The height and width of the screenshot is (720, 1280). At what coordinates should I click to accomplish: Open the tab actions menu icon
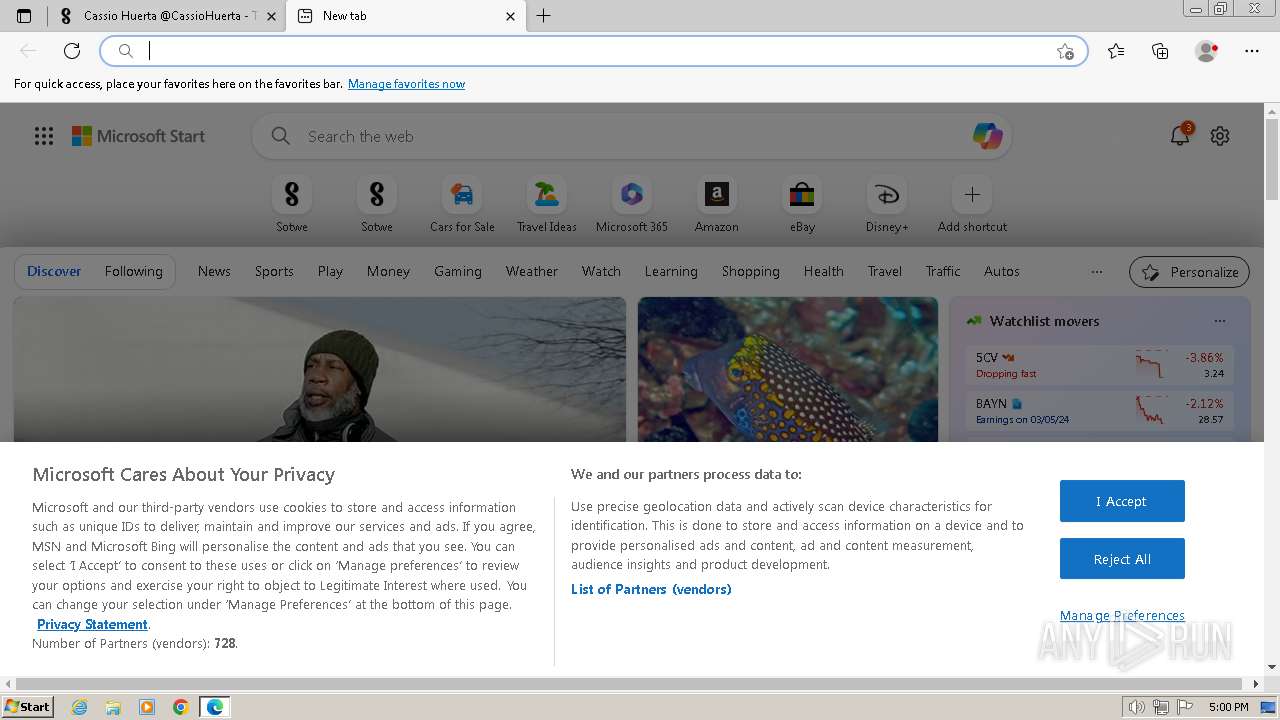[24, 16]
